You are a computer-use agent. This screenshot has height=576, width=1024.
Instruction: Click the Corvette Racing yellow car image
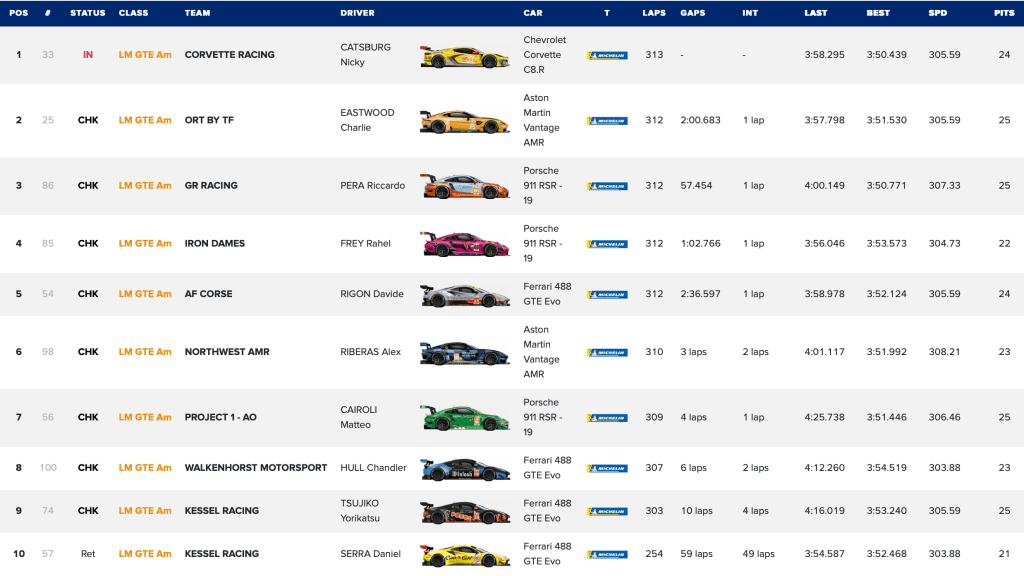(464, 57)
